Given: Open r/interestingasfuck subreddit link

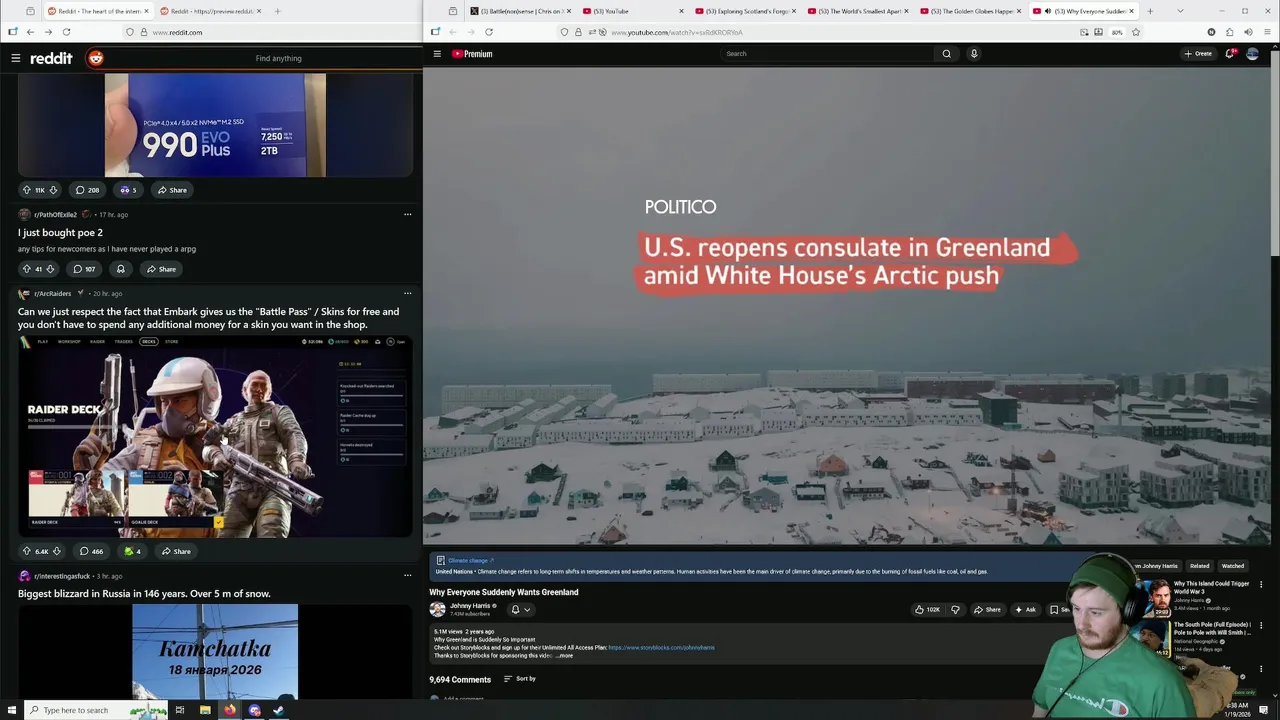Looking at the screenshot, I should 62,576.
